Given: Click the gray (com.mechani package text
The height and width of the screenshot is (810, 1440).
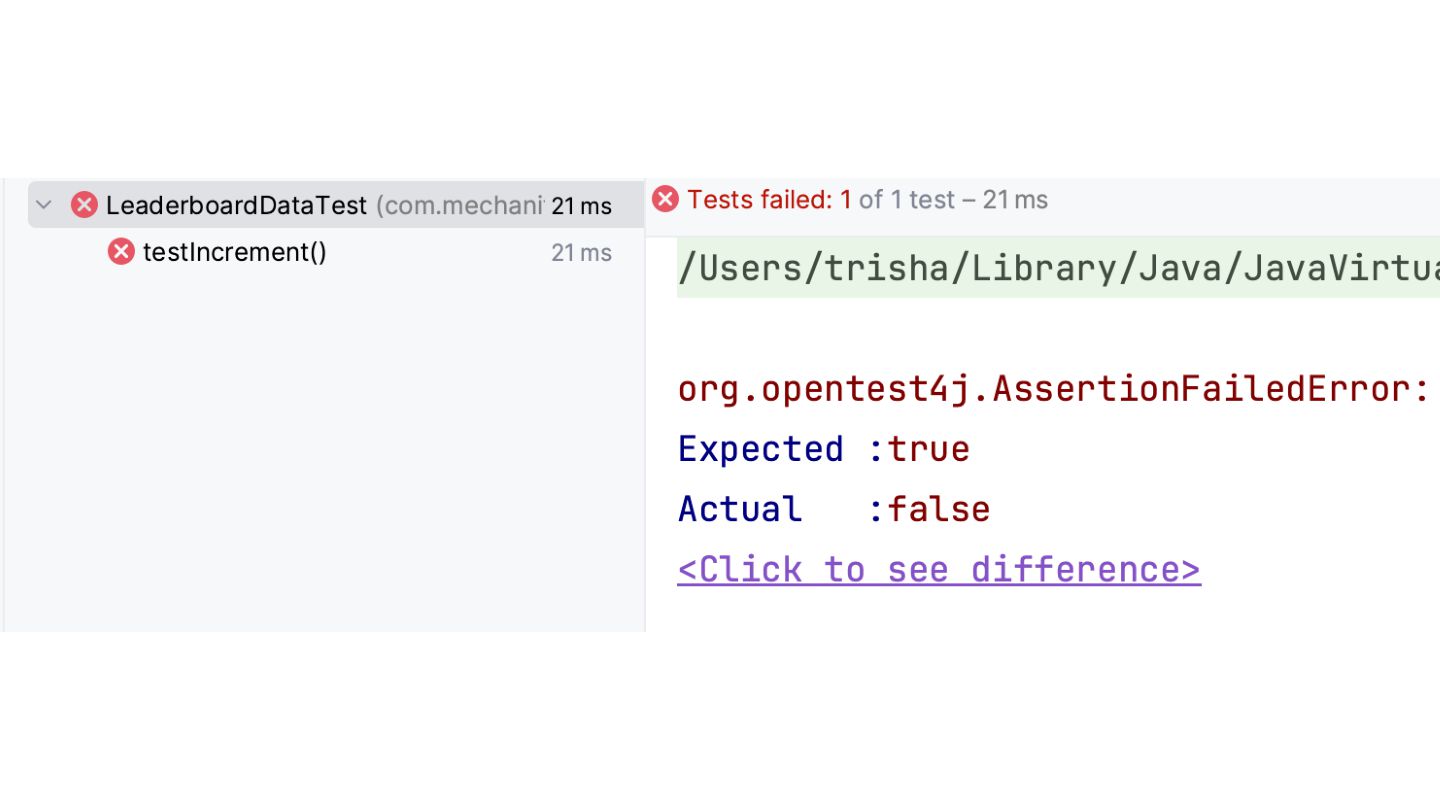Looking at the screenshot, I should point(460,205).
